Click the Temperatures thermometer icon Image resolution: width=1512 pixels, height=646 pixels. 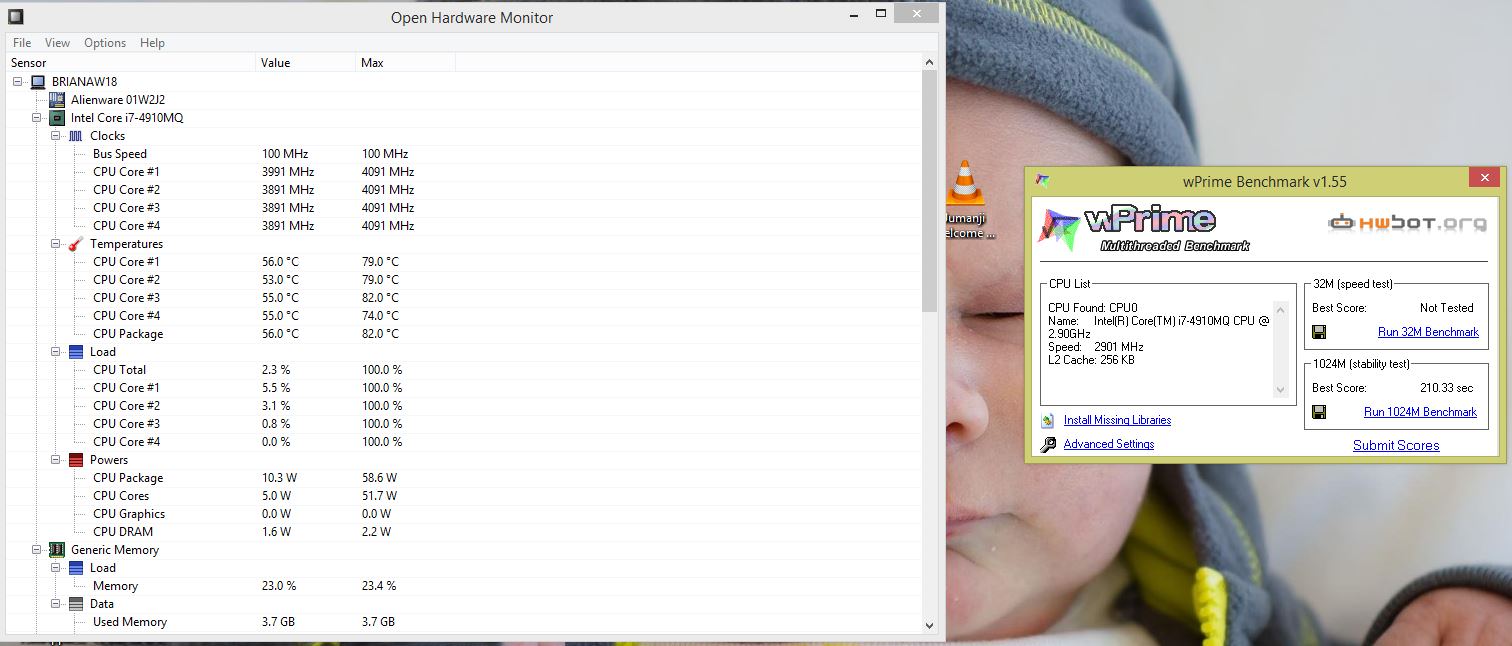tap(76, 244)
